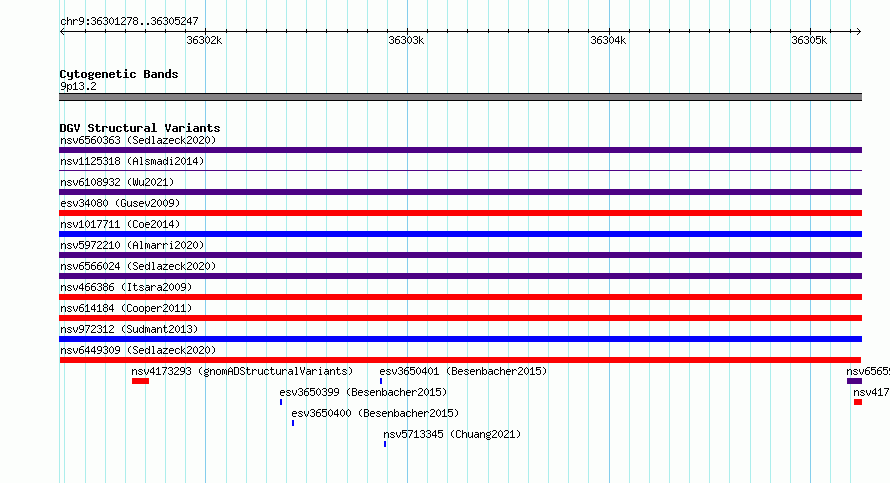The width and height of the screenshot is (890, 483).
Task: Select the small red nsv417 bar at right
Action: coord(858,402)
